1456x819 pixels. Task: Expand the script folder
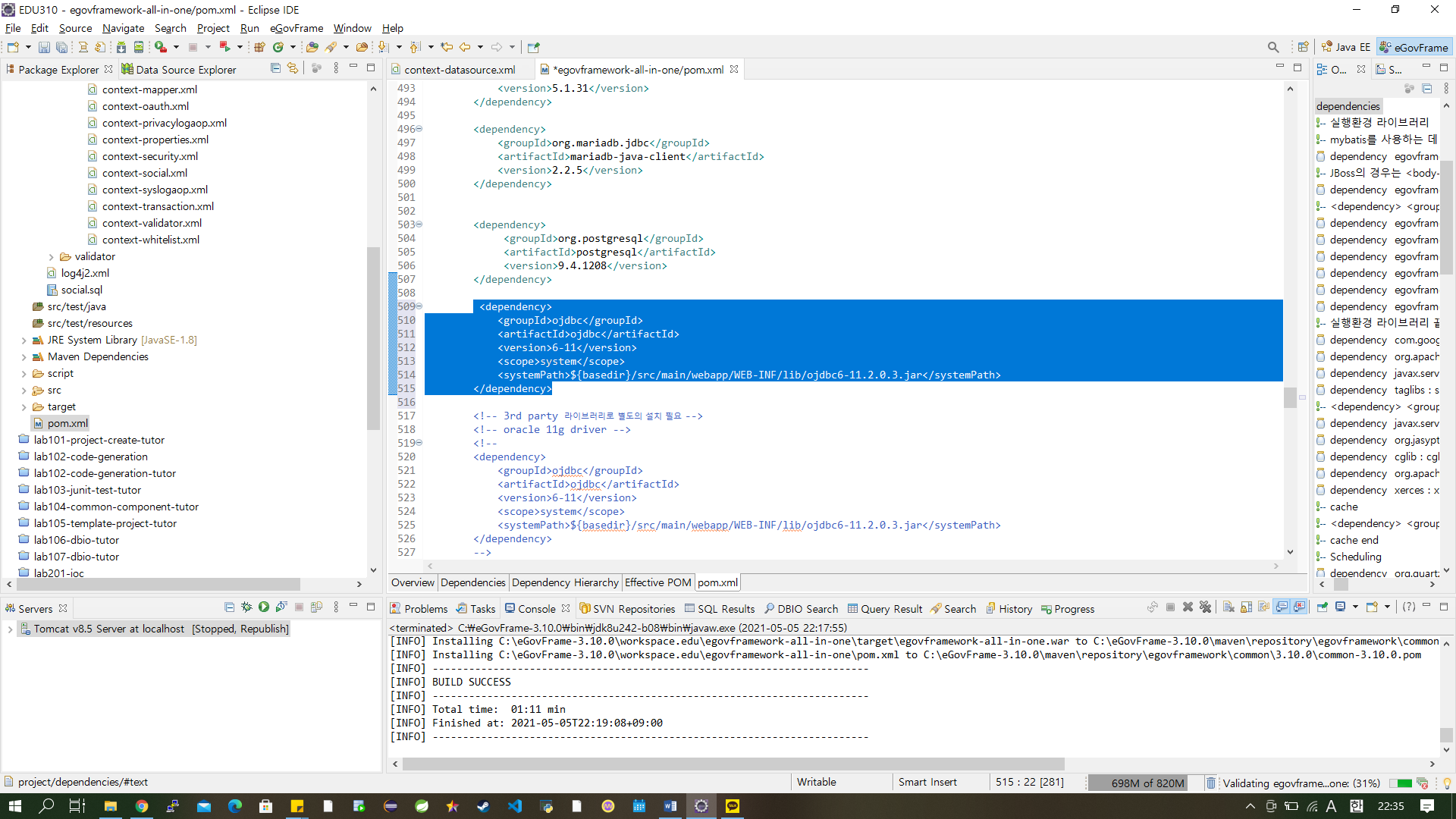pos(24,374)
